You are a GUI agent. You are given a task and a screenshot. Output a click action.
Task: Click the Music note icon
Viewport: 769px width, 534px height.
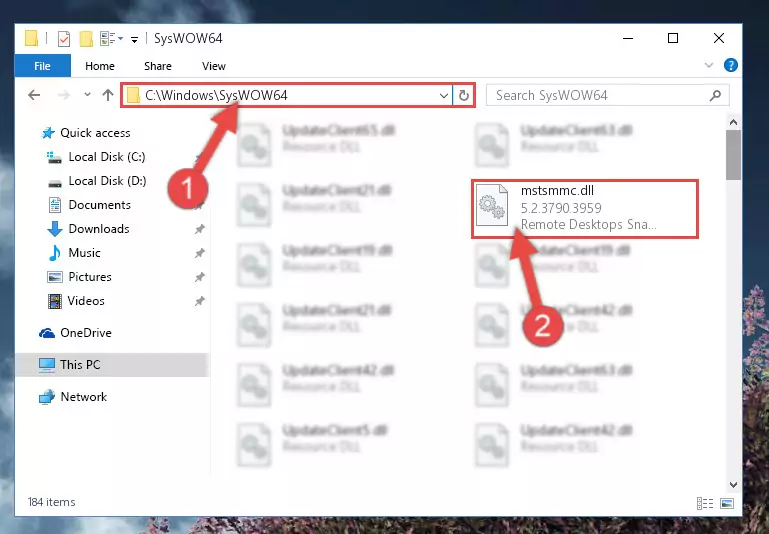tap(54, 253)
